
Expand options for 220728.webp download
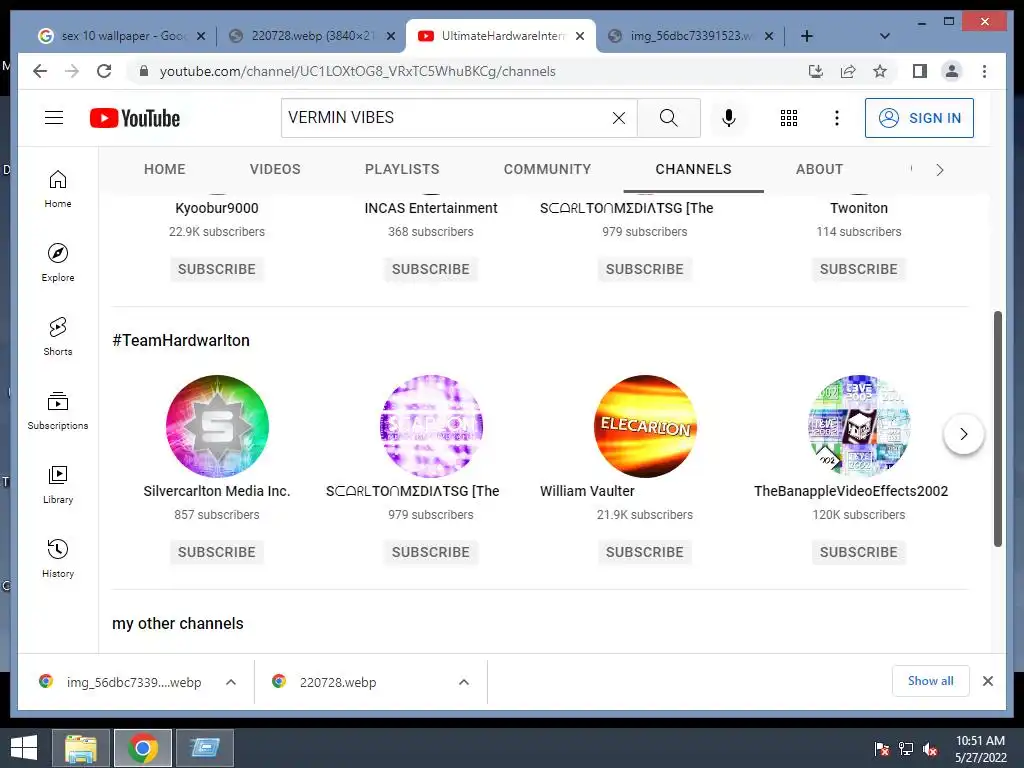(x=464, y=682)
